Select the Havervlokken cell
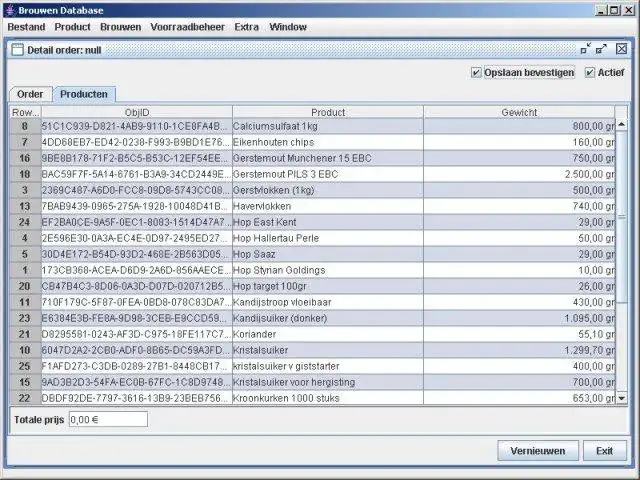640x480 pixels. point(328,206)
